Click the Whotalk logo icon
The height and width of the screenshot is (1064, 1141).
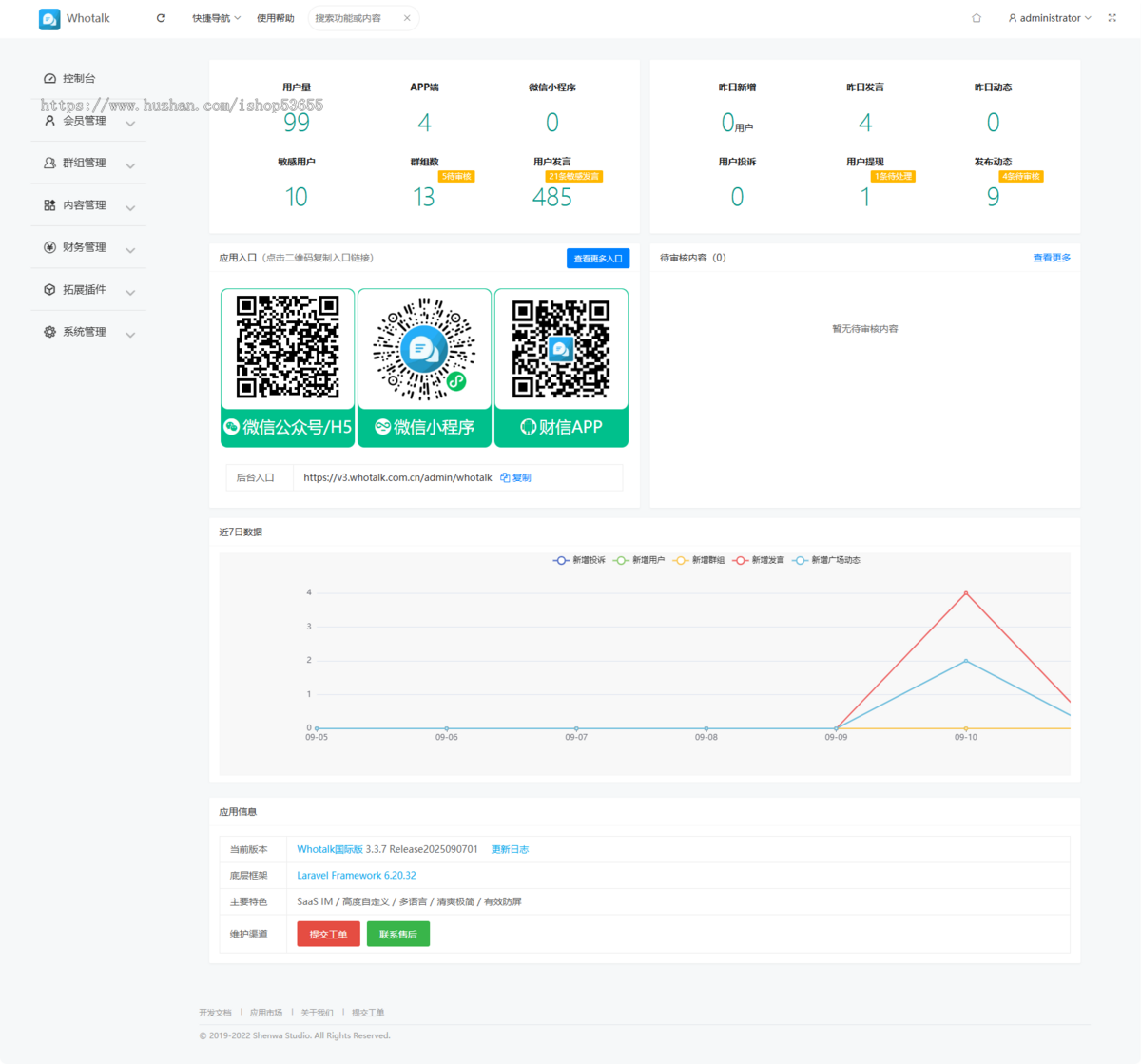49,19
